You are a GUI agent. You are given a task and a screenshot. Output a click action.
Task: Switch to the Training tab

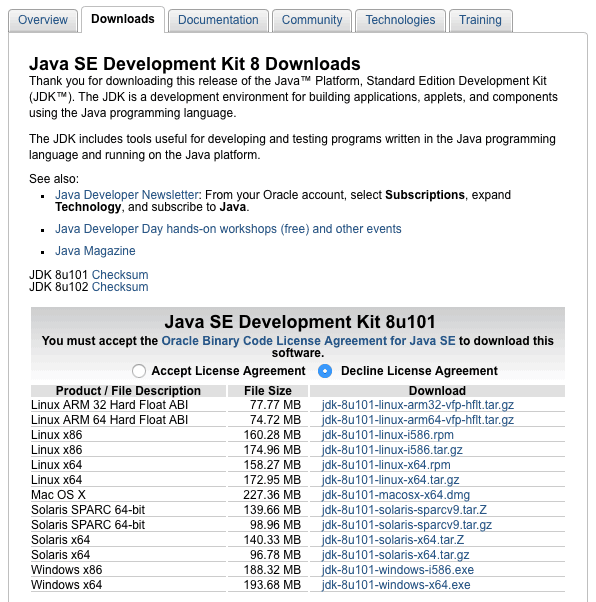point(480,20)
